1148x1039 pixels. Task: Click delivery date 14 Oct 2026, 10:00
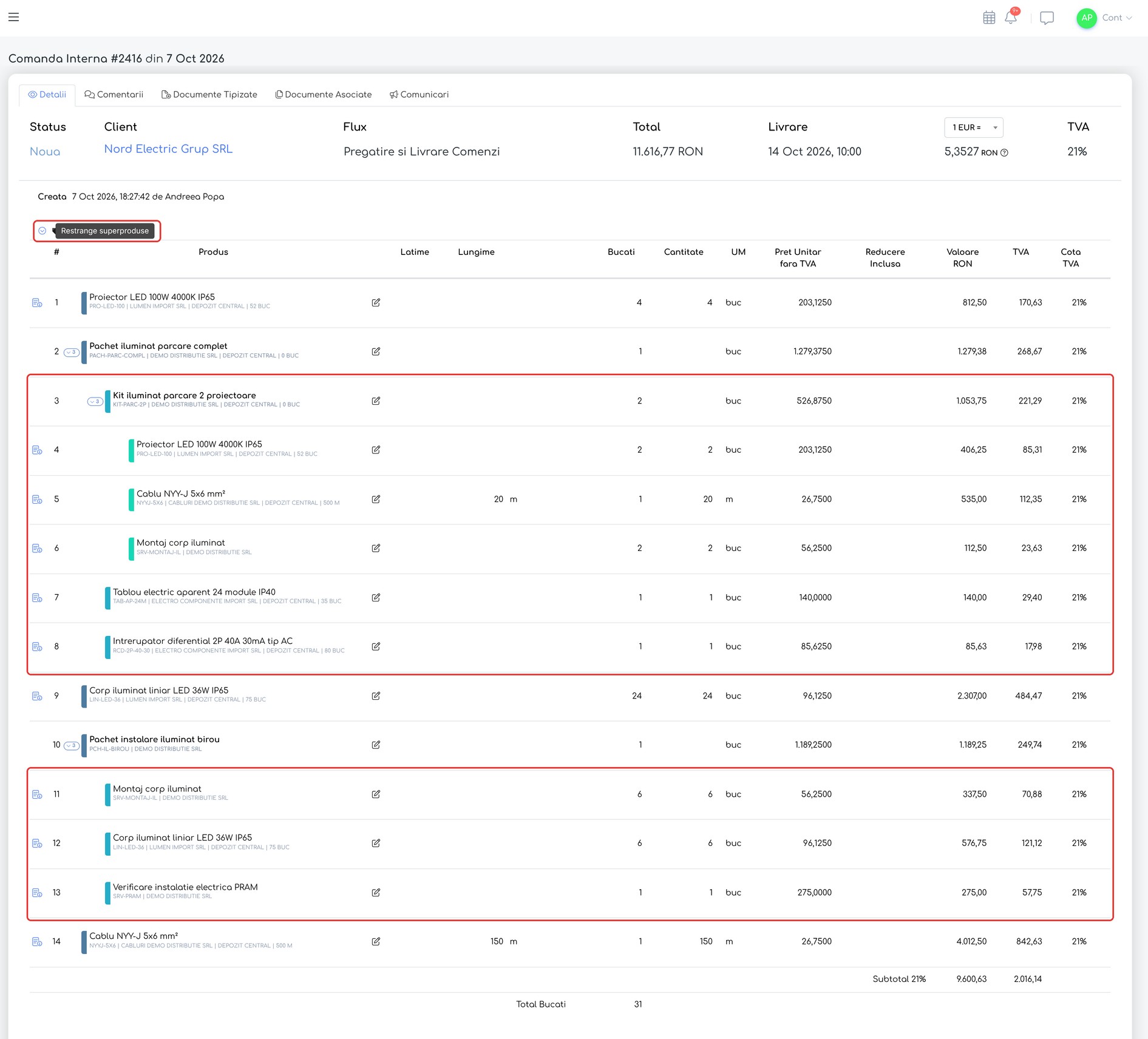point(815,152)
